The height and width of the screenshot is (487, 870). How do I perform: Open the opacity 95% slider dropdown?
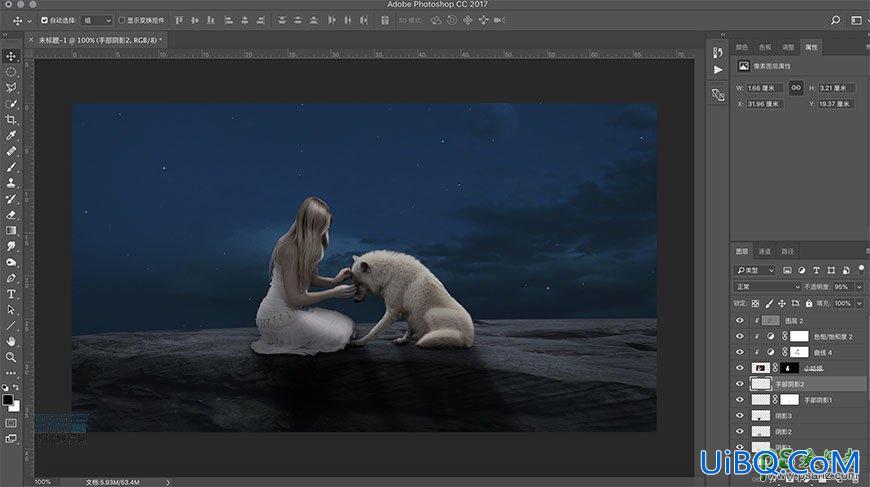click(x=859, y=287)
